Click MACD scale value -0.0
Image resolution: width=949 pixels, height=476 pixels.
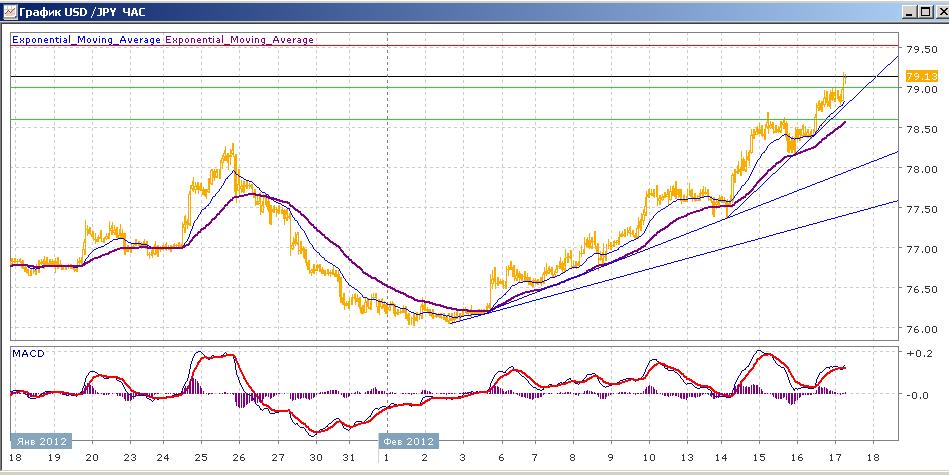point(919,395)
